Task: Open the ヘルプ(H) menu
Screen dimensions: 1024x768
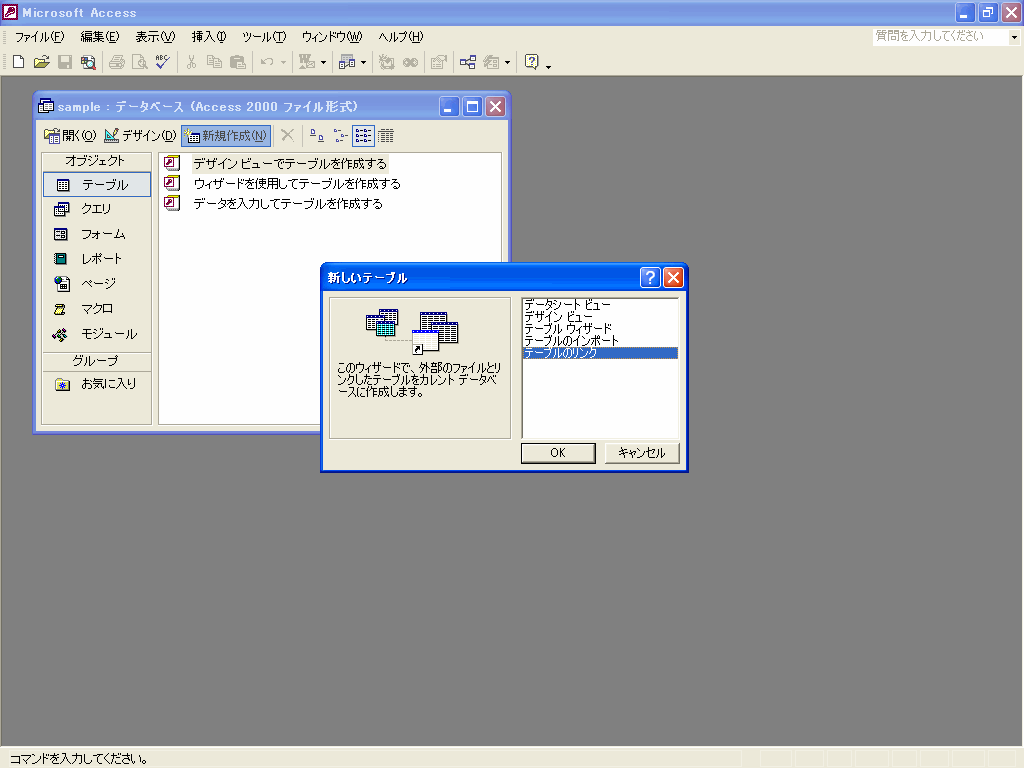Action: coord(401,37)
